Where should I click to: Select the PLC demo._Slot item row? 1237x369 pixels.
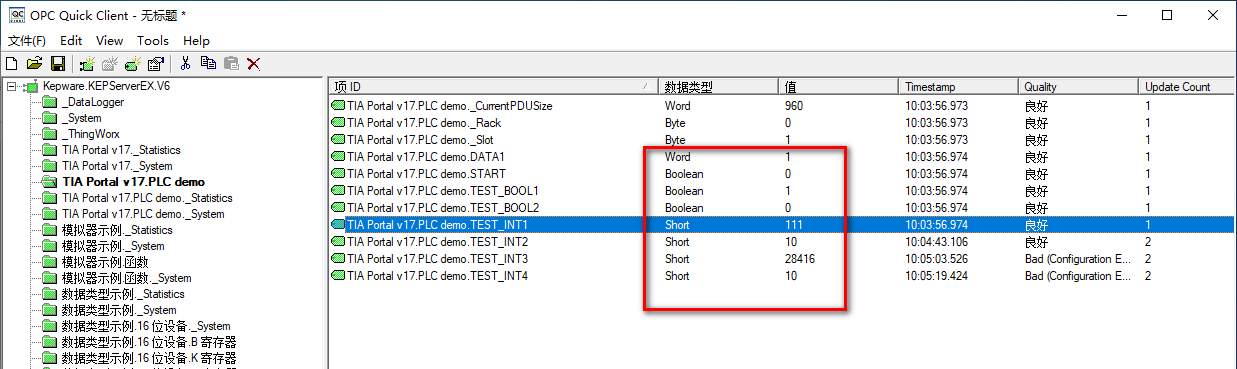[782, 140]
